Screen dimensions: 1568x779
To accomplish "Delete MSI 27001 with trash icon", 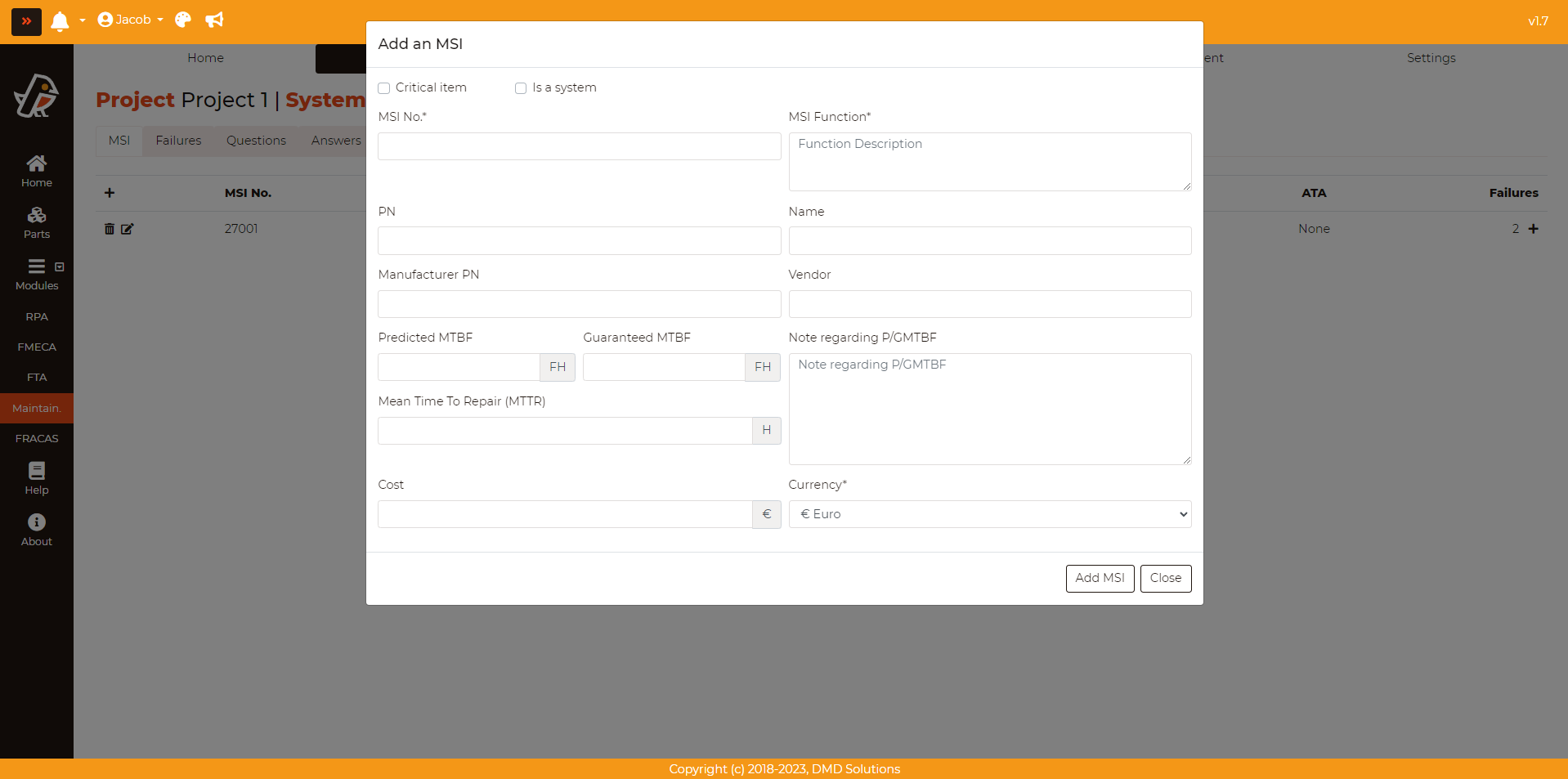I will tap(110, 229).
